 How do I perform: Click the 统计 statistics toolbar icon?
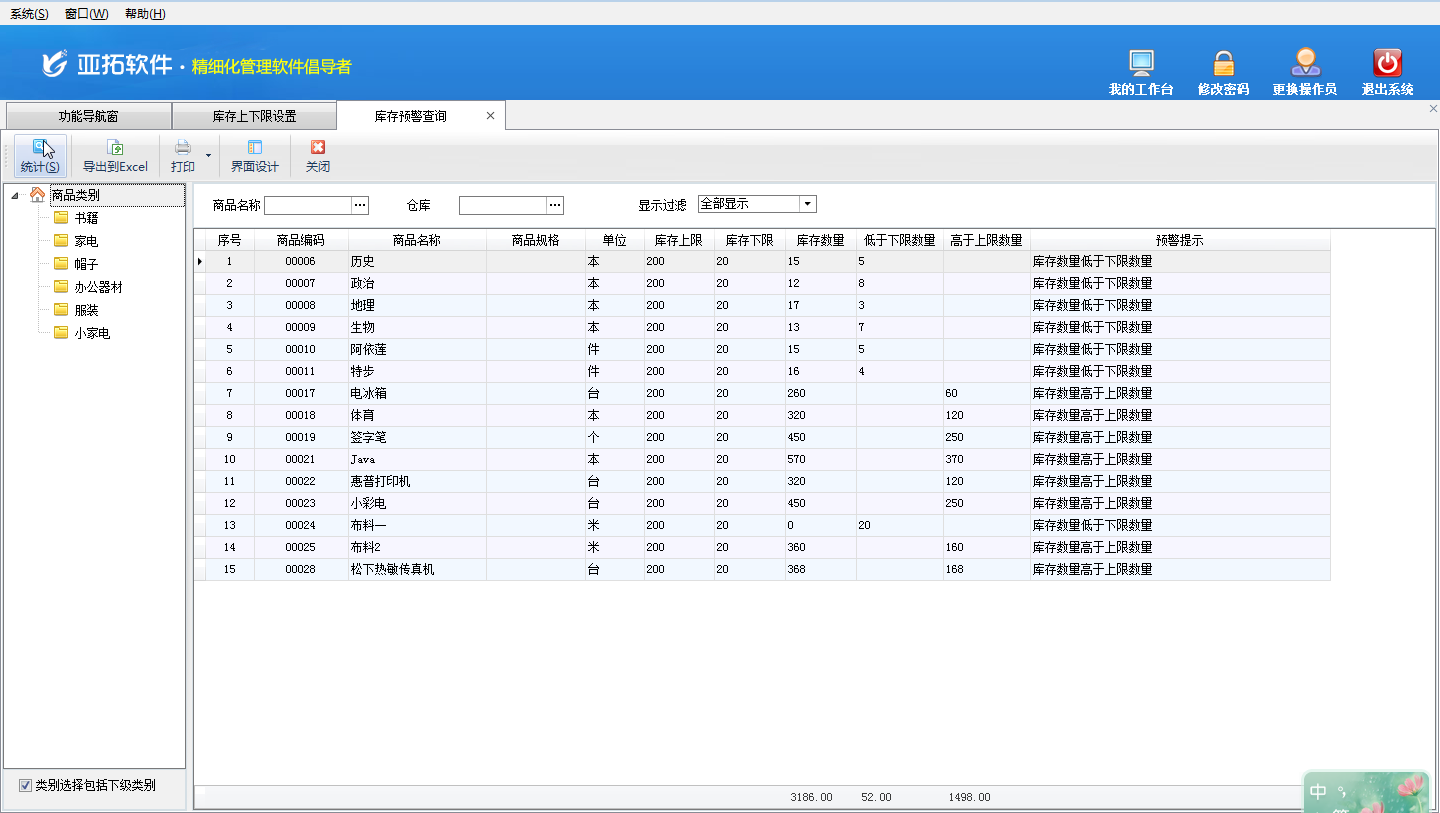40,149
